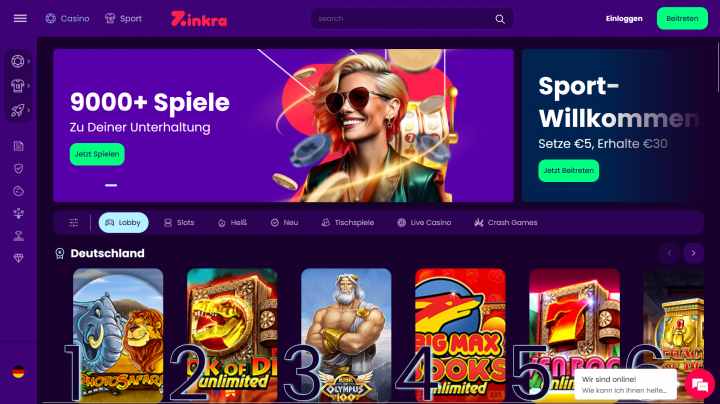Click the banner carousel indicator dash
This screenshot has width=720, height=404.
coord(111,185)
